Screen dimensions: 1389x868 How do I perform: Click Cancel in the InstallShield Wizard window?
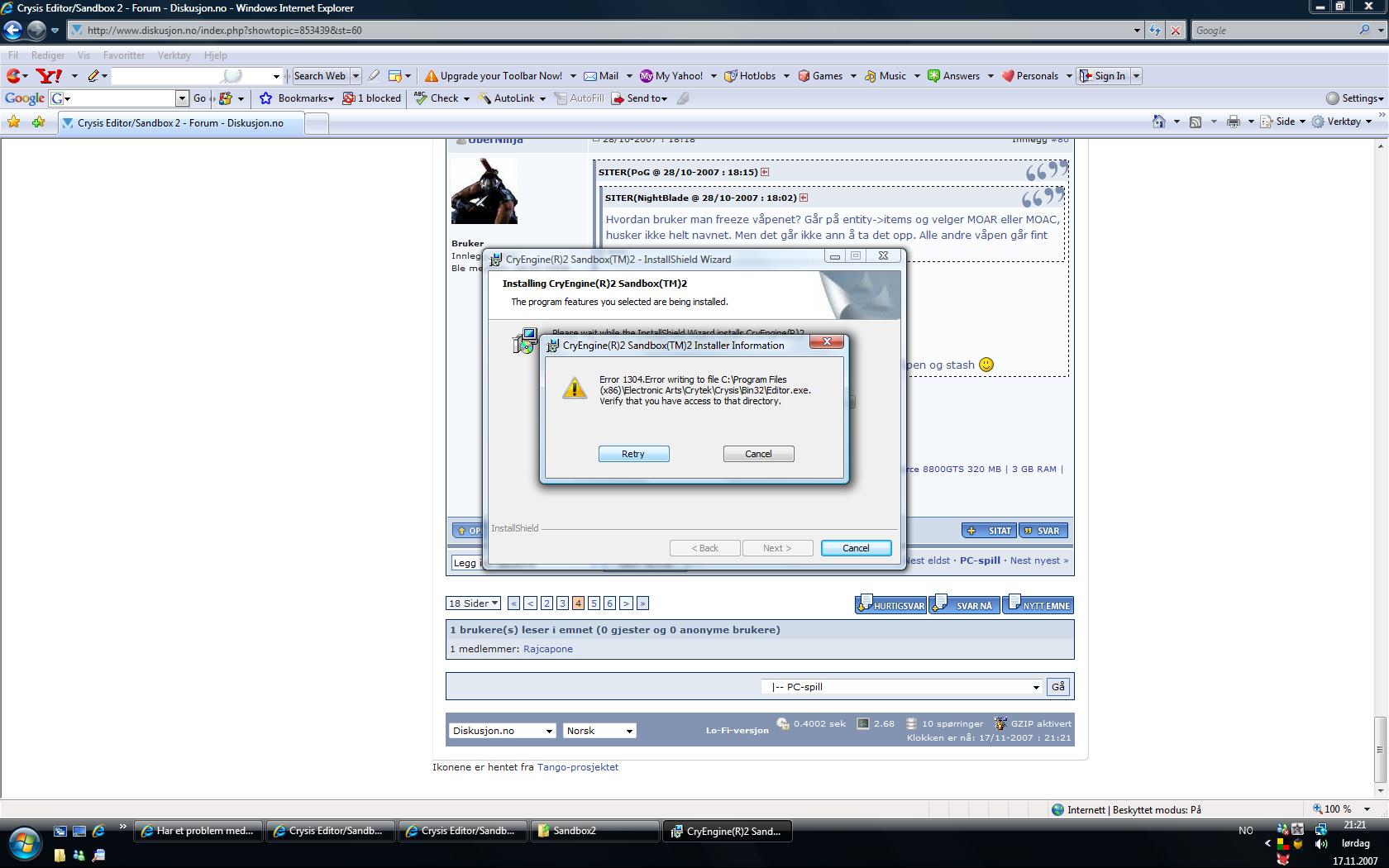coord(856,548)
